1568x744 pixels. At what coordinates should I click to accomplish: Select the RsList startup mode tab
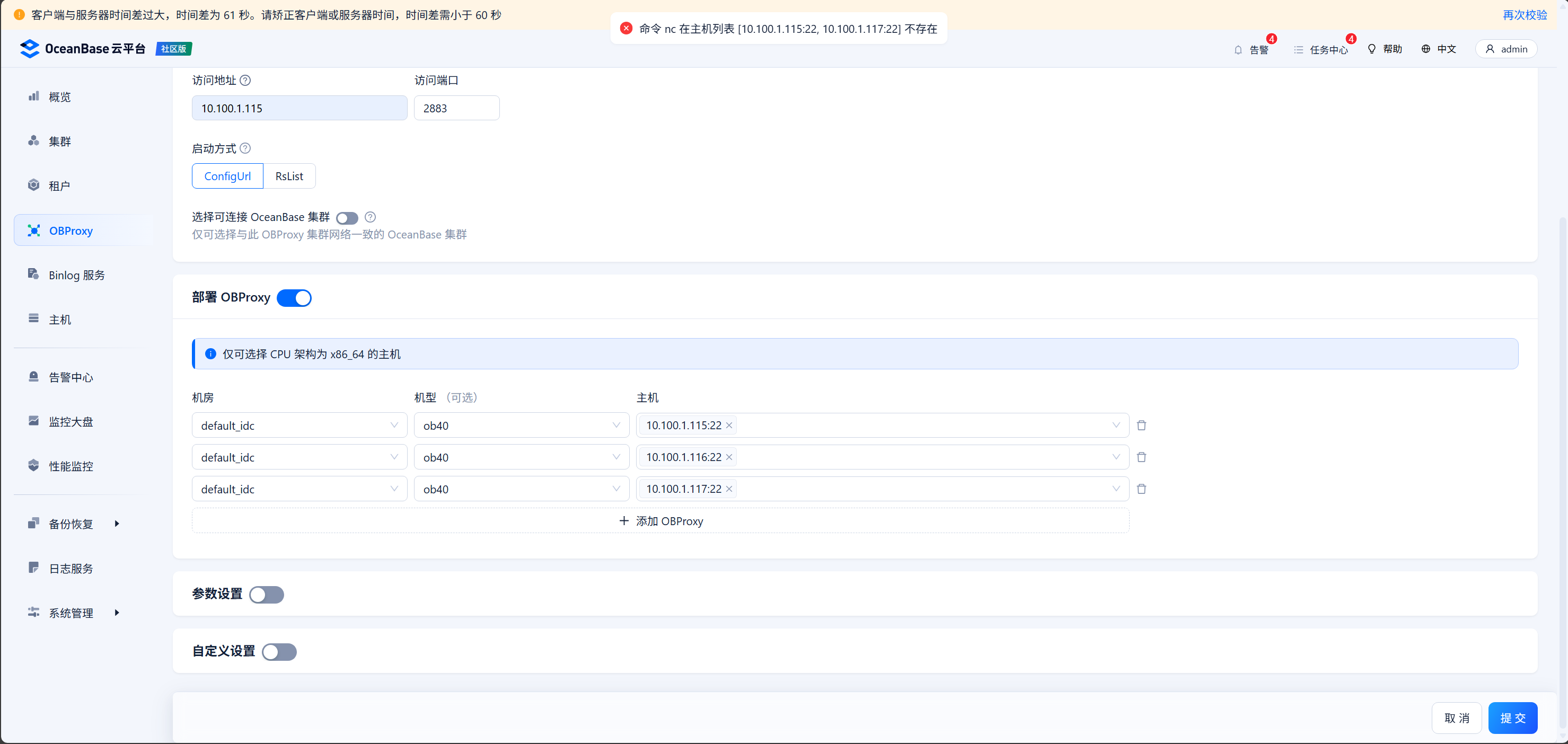pos(289,176)
